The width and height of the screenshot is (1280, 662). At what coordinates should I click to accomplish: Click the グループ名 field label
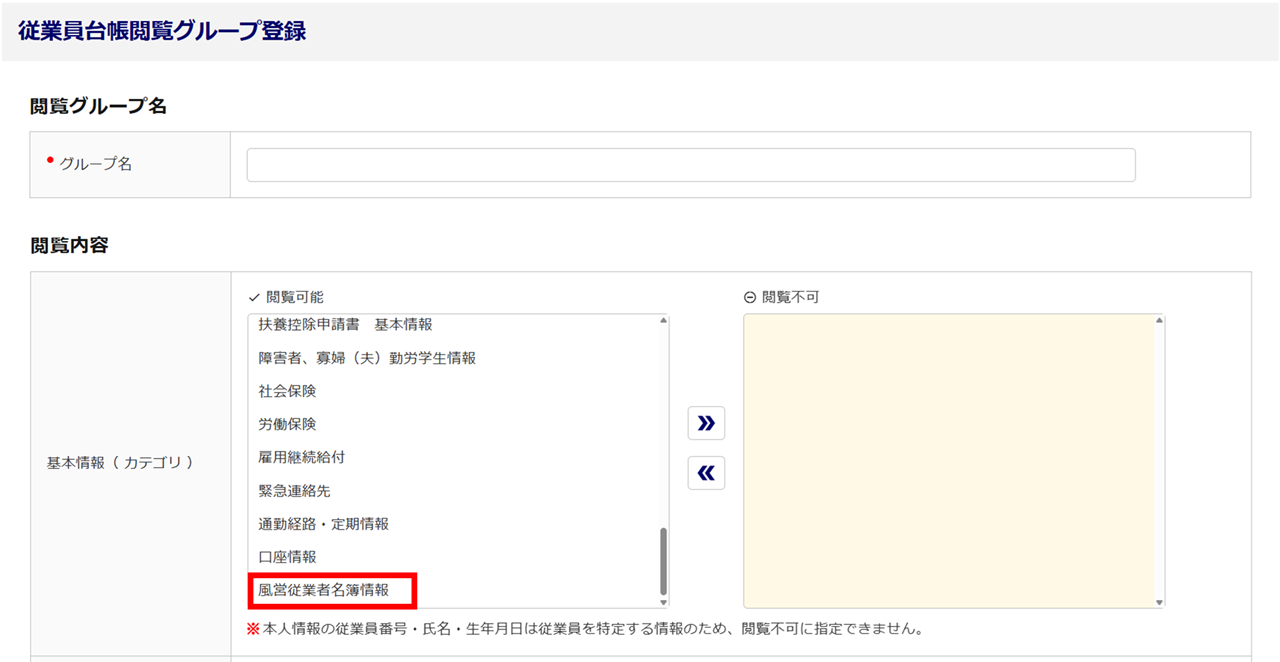pyautogui.click(x=95, y=164)
